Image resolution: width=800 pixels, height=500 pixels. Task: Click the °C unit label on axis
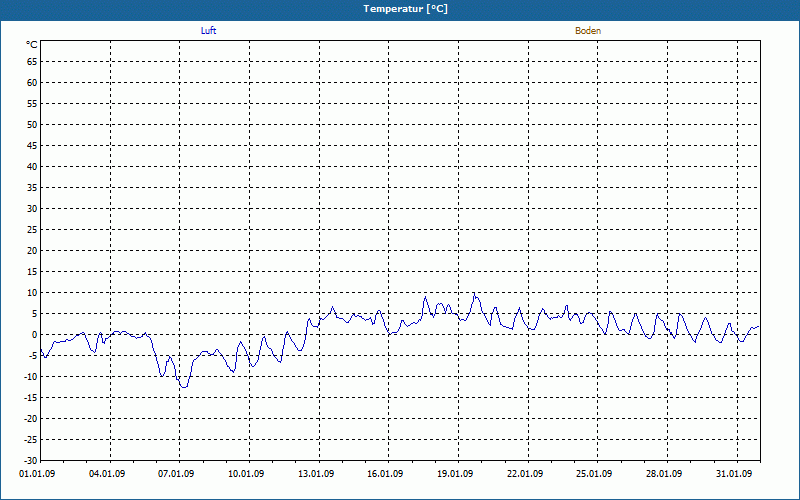point(32,45)
